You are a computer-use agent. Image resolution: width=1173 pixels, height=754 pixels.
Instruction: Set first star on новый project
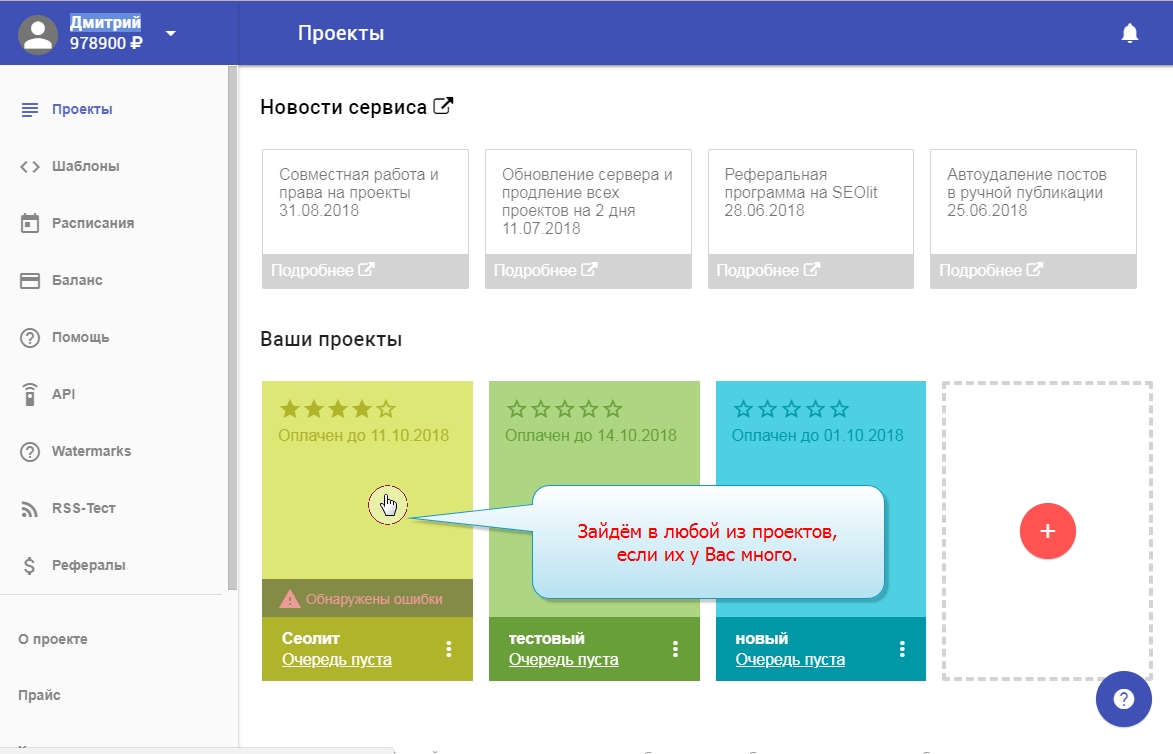[x=743, y=409]
